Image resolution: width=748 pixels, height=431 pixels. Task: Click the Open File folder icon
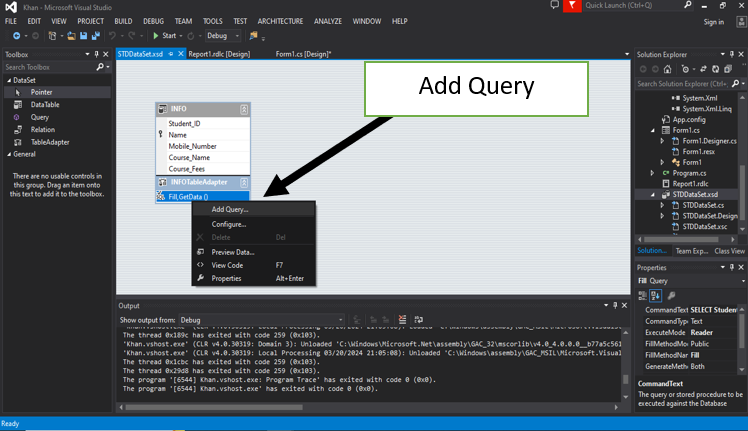72,36
